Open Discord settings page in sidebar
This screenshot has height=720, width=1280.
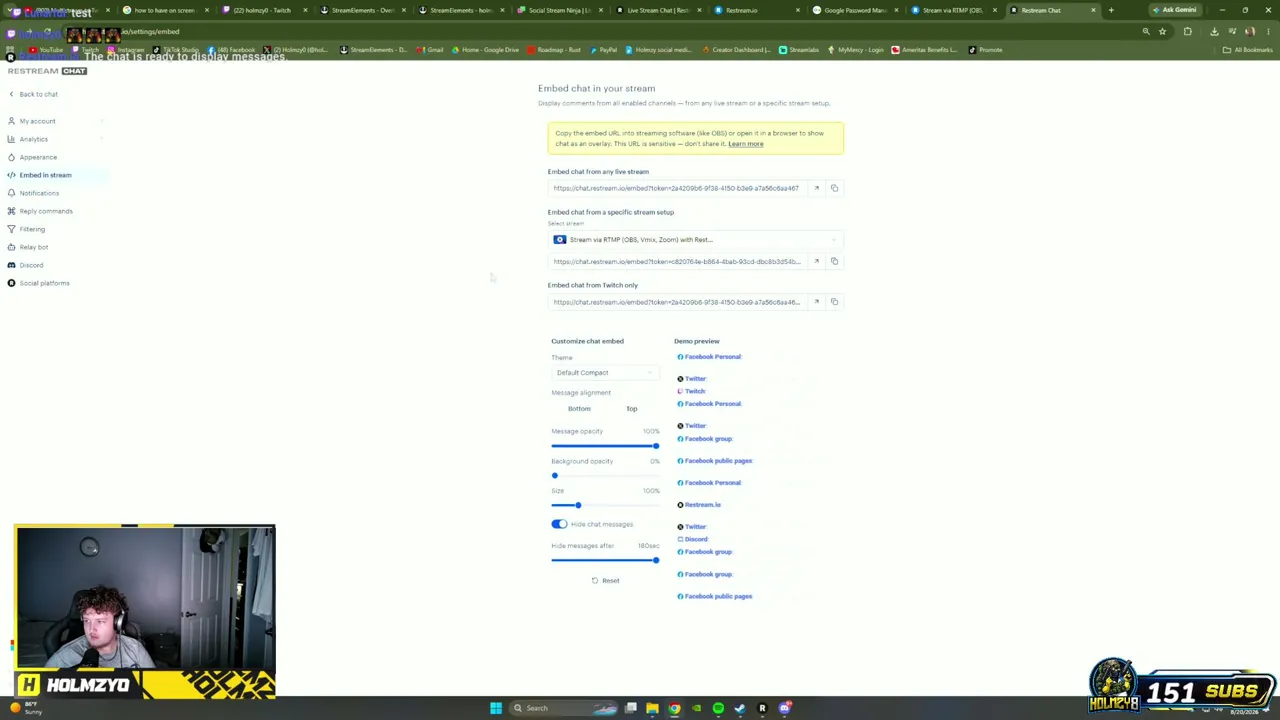[x=31, y=265]
